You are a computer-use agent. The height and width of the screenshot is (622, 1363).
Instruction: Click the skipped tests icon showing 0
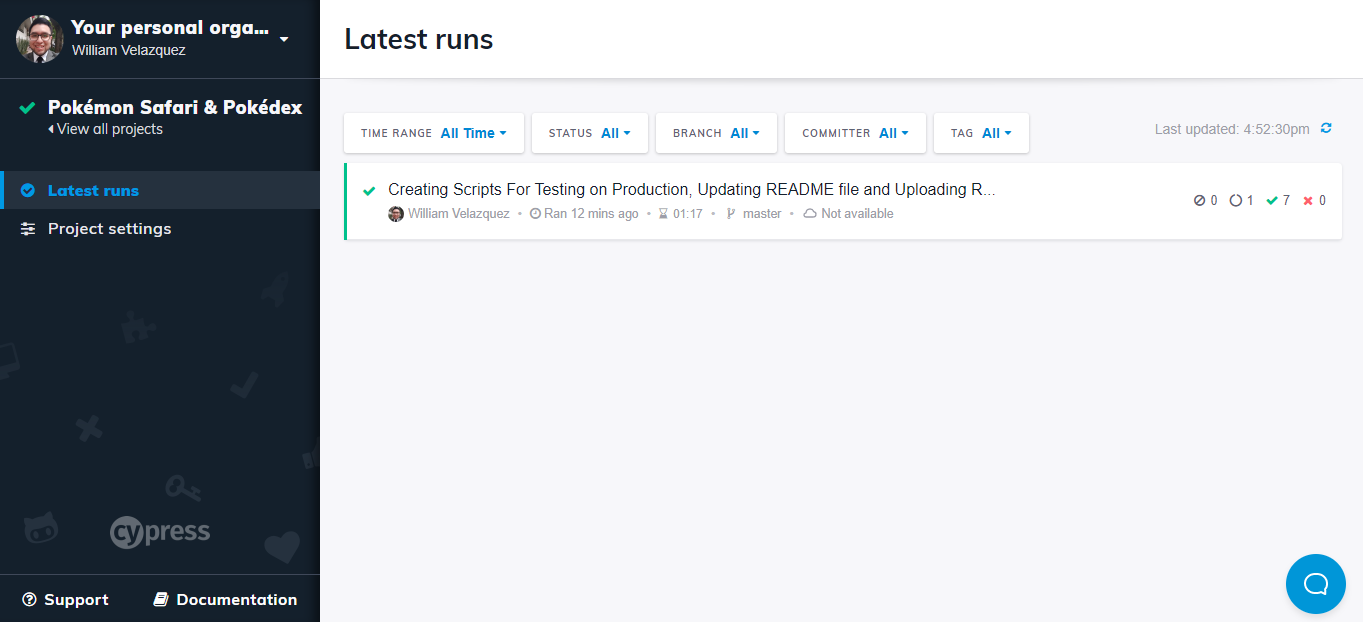(x=1200, y=200)
